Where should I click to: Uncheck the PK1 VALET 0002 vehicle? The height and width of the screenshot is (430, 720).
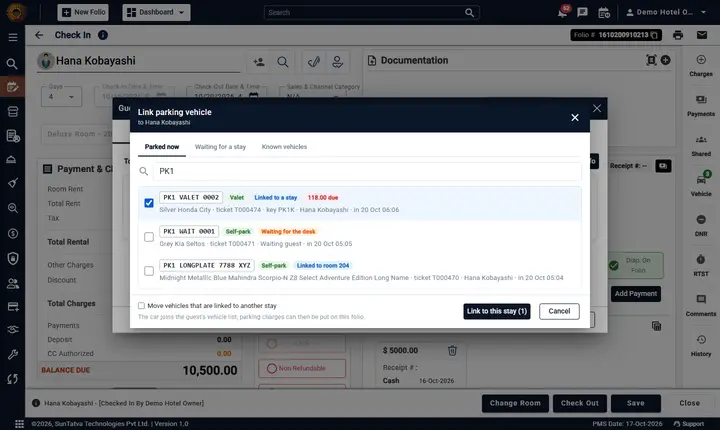point(149,203)
